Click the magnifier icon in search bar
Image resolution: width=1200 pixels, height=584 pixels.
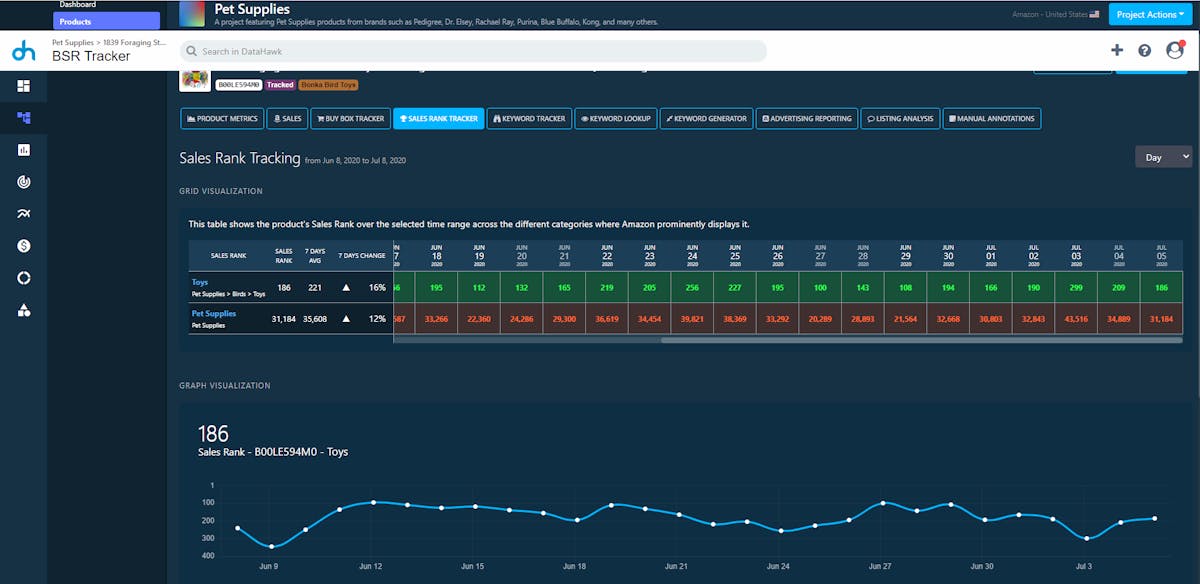[x=191, y=51]
